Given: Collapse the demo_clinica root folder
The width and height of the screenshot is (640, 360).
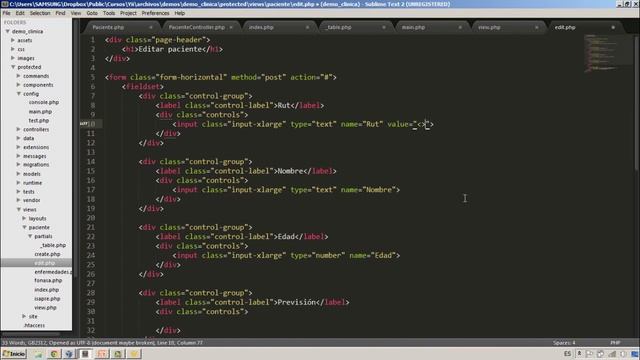Looking at the screenshot, I should 7,31.
